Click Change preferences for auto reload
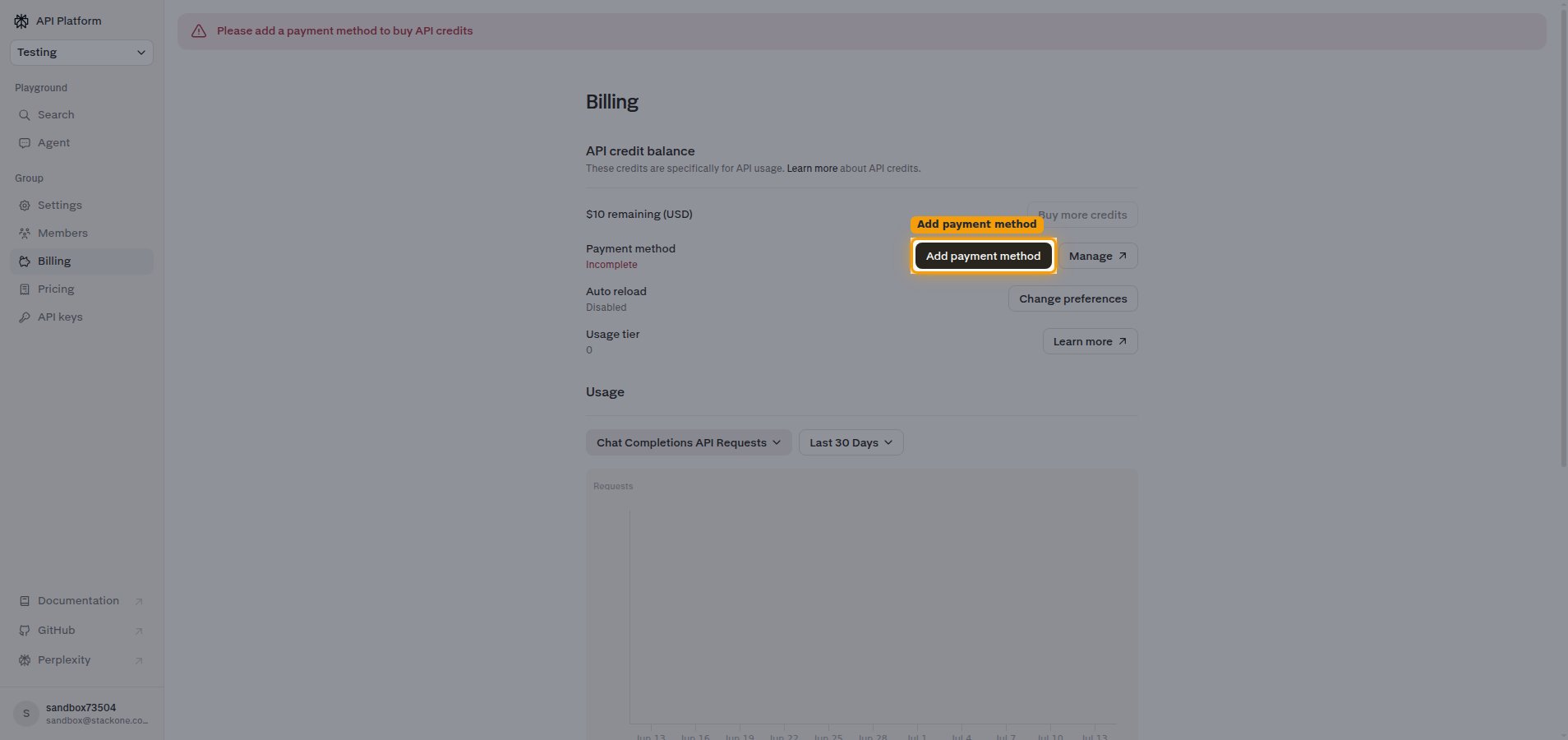The image size is (1568, 740). click(1072, 298)
